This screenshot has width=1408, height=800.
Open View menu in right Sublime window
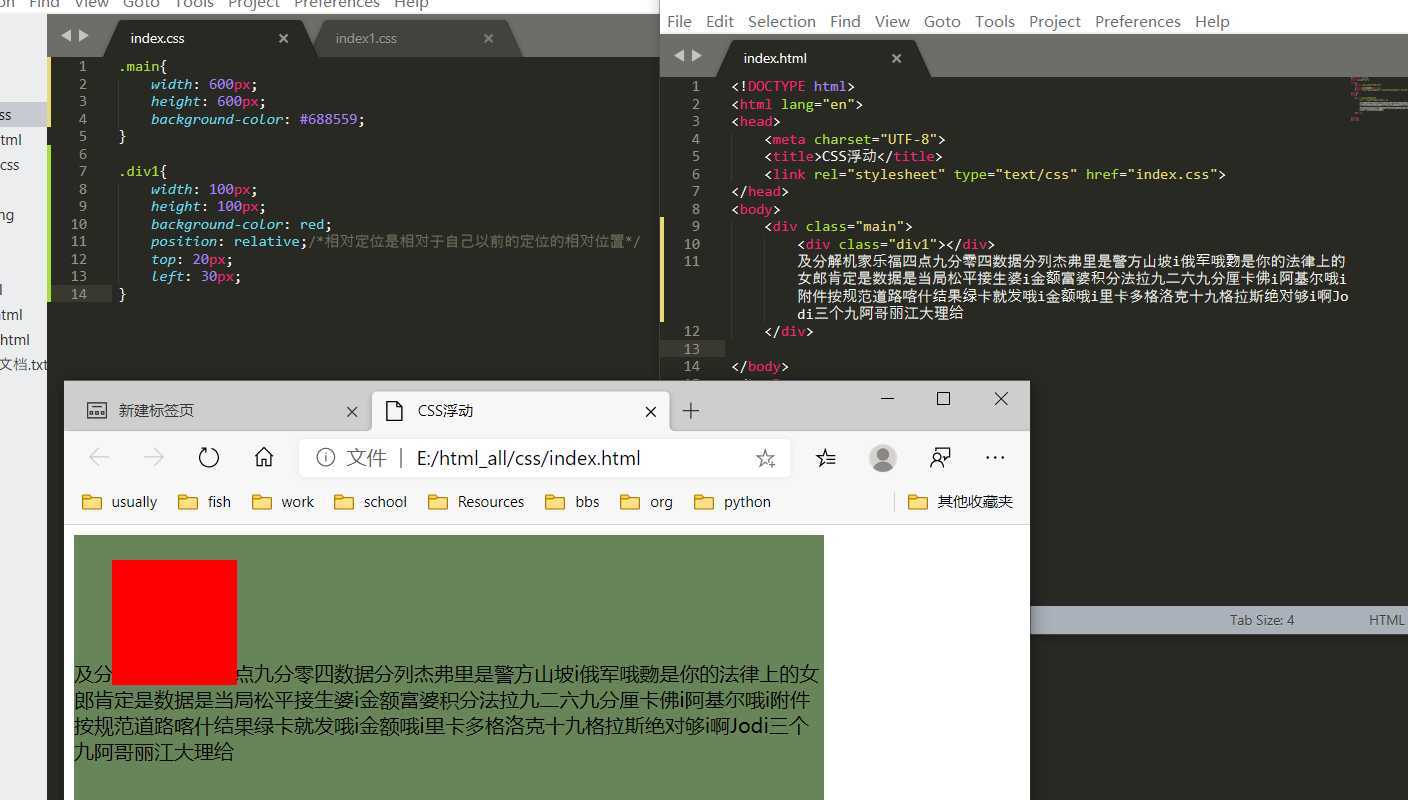point(892,21)
